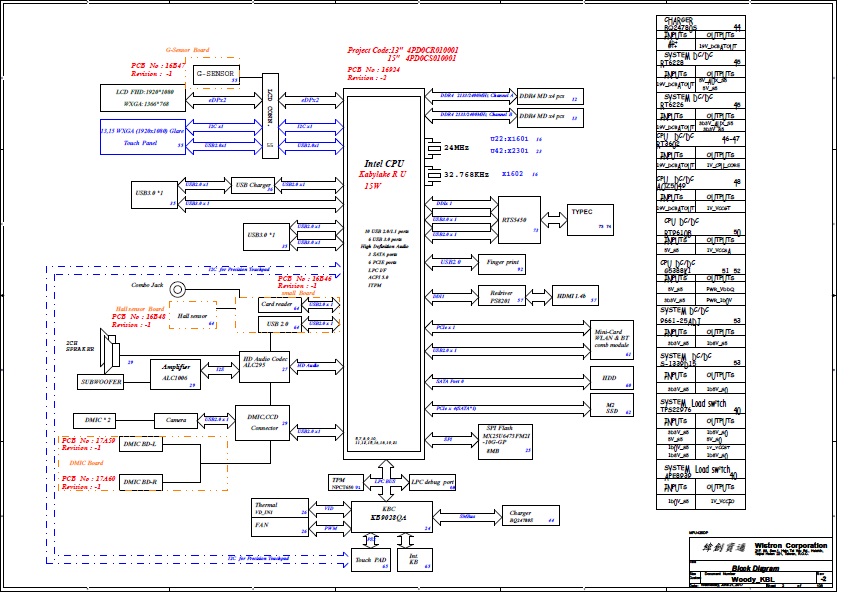Click the red "Kabylake R U" text
This screenshot has width=851, height=601.
382,174
